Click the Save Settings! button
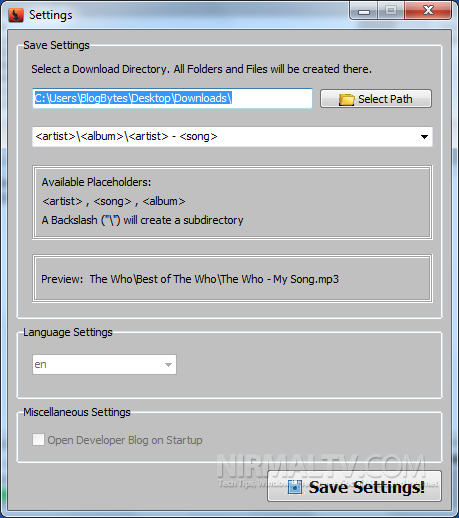Image resolution: width=459 pixels, height=518 pixels. [x=354, y=486]
